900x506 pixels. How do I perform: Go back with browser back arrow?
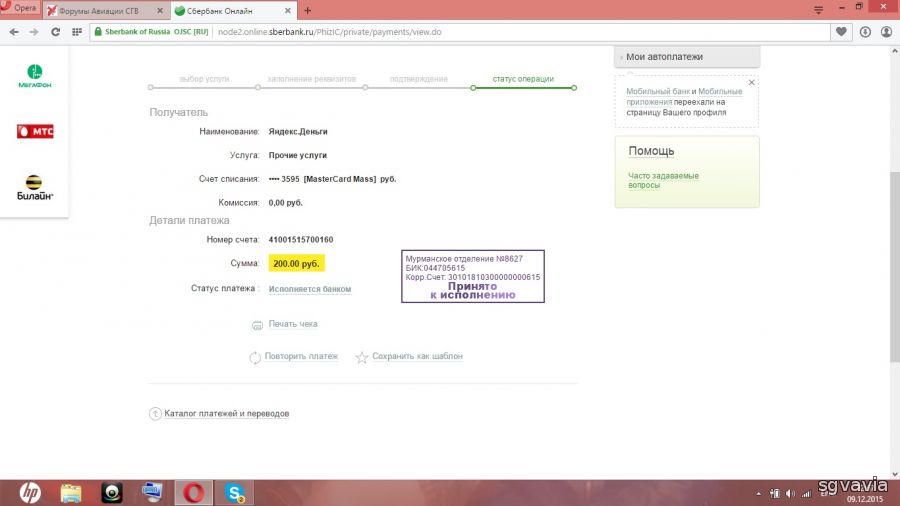click(x=14, y=32)
